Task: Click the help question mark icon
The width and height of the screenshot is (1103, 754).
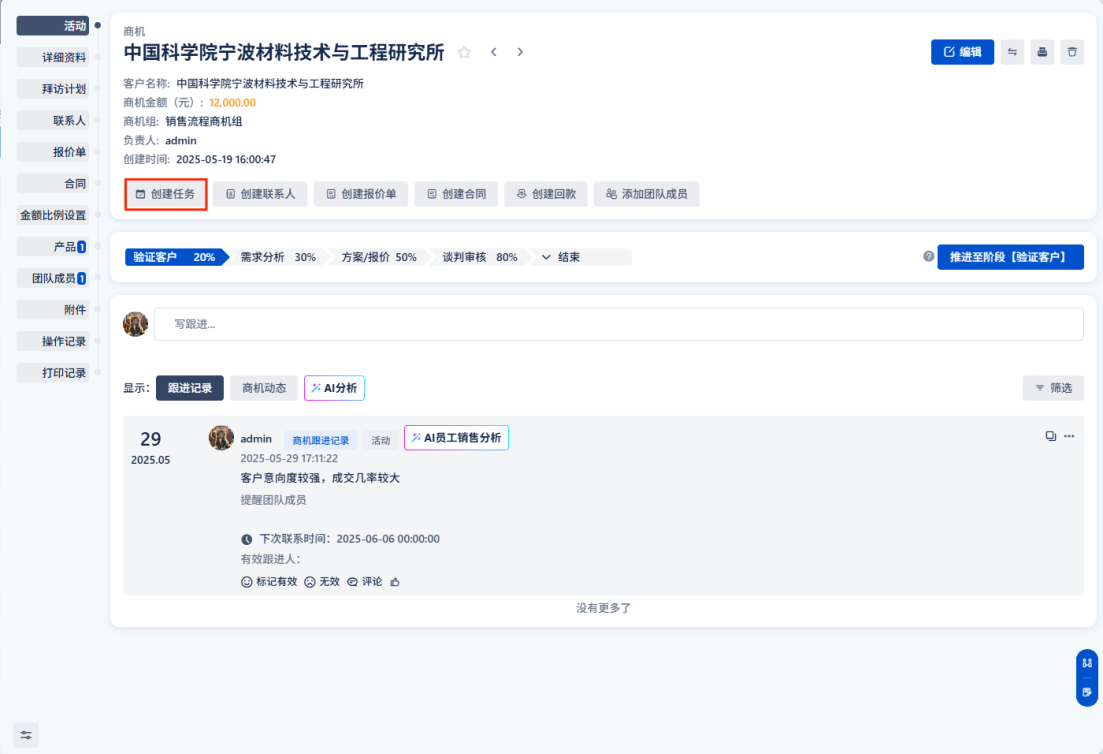Action: tap(929, 257)
